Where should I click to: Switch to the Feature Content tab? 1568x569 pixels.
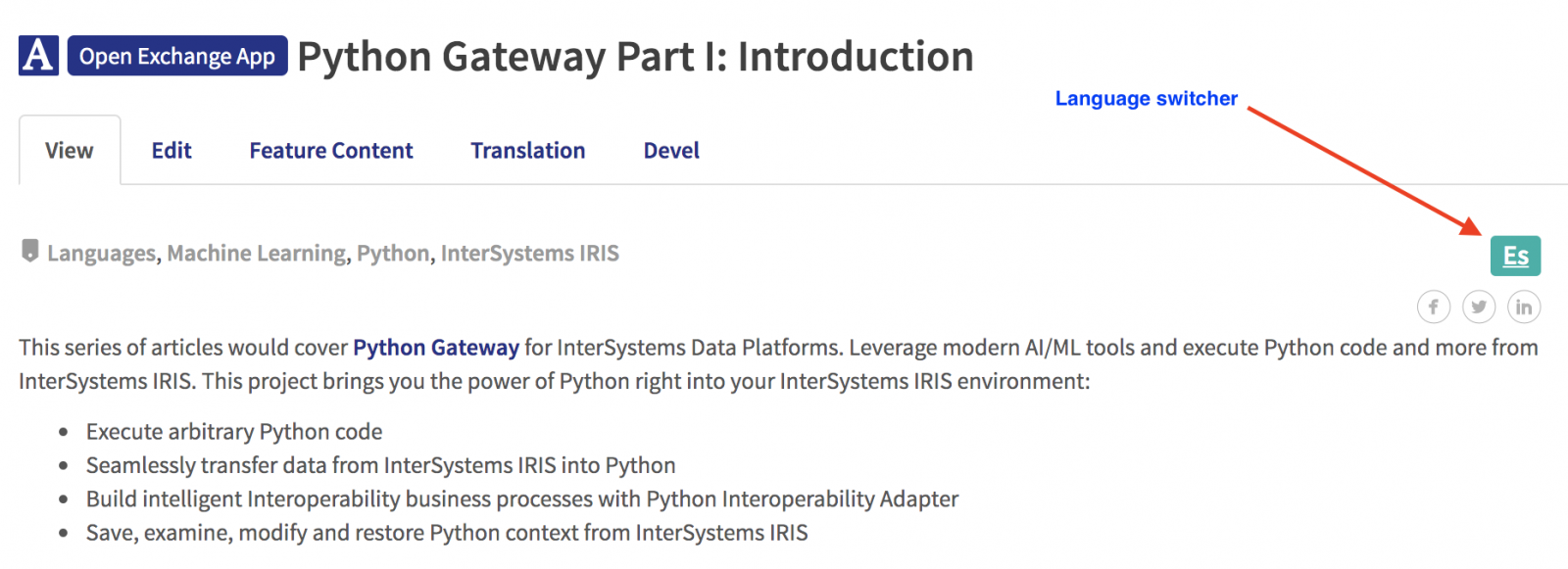click(x=331, y=150)
